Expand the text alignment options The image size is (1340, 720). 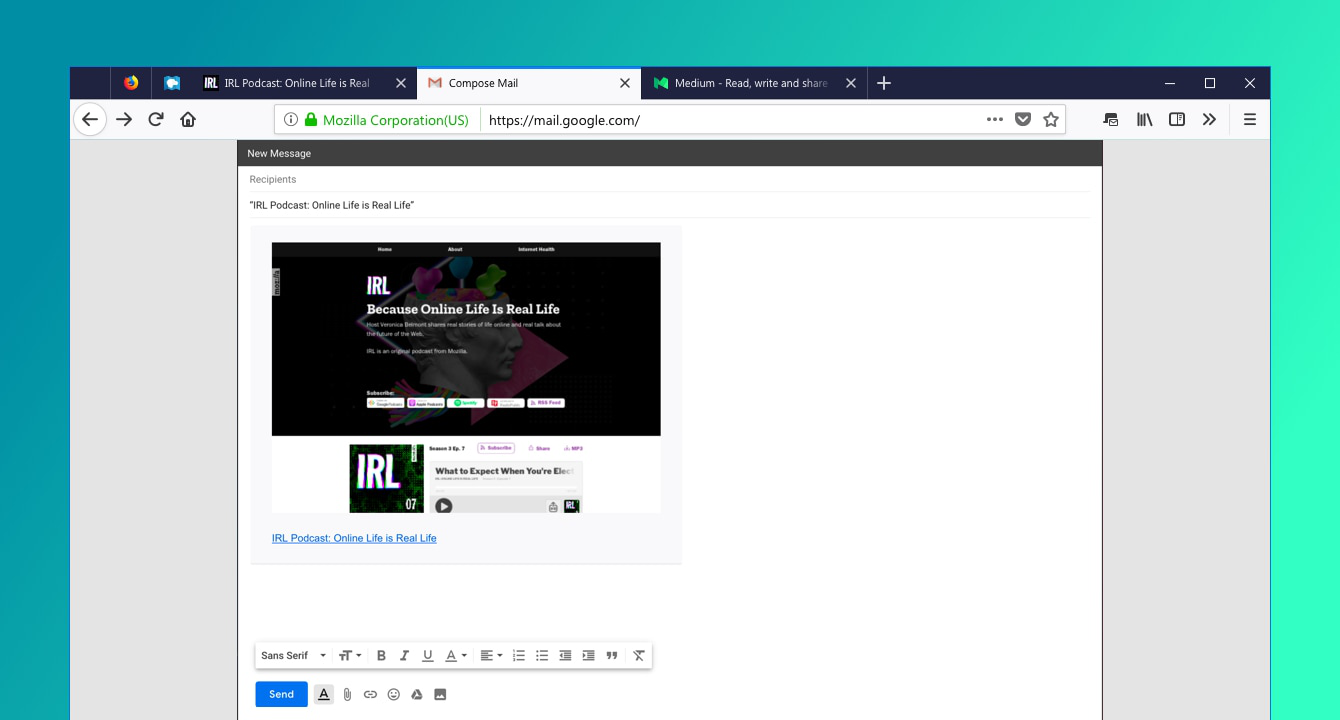(490, 655)
